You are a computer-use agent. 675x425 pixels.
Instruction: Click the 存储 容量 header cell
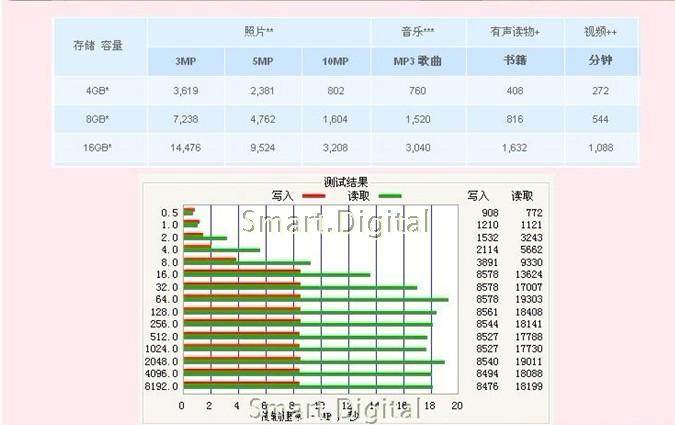click(99, 46)
